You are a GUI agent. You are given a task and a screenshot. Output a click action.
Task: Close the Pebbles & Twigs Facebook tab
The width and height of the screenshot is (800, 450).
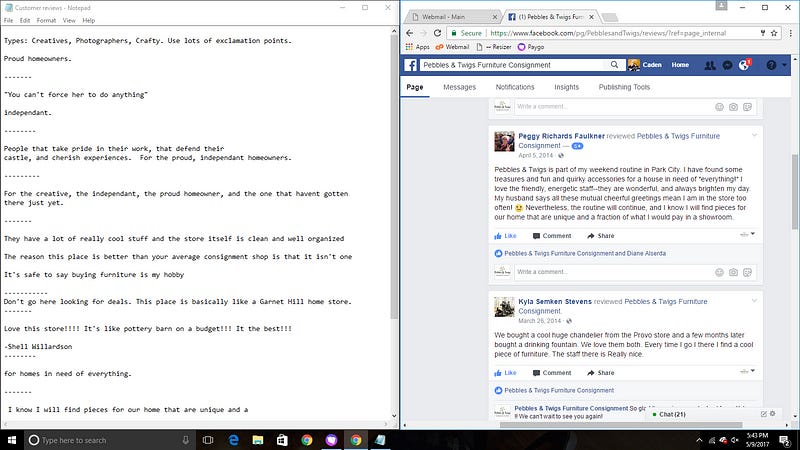point(591,17)
